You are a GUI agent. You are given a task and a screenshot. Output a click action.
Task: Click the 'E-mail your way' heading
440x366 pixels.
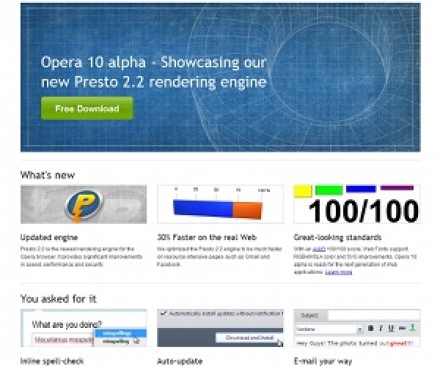point(323,361)
